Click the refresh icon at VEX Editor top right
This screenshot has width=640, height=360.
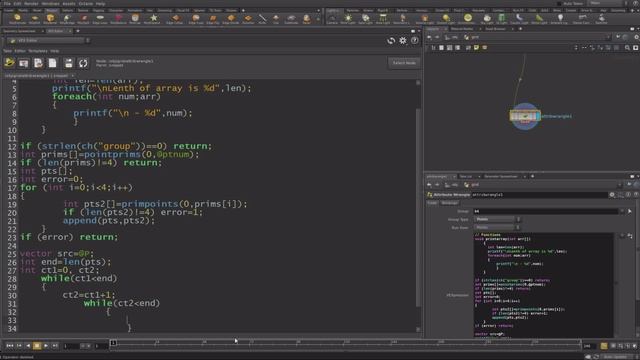click(391, 40)
